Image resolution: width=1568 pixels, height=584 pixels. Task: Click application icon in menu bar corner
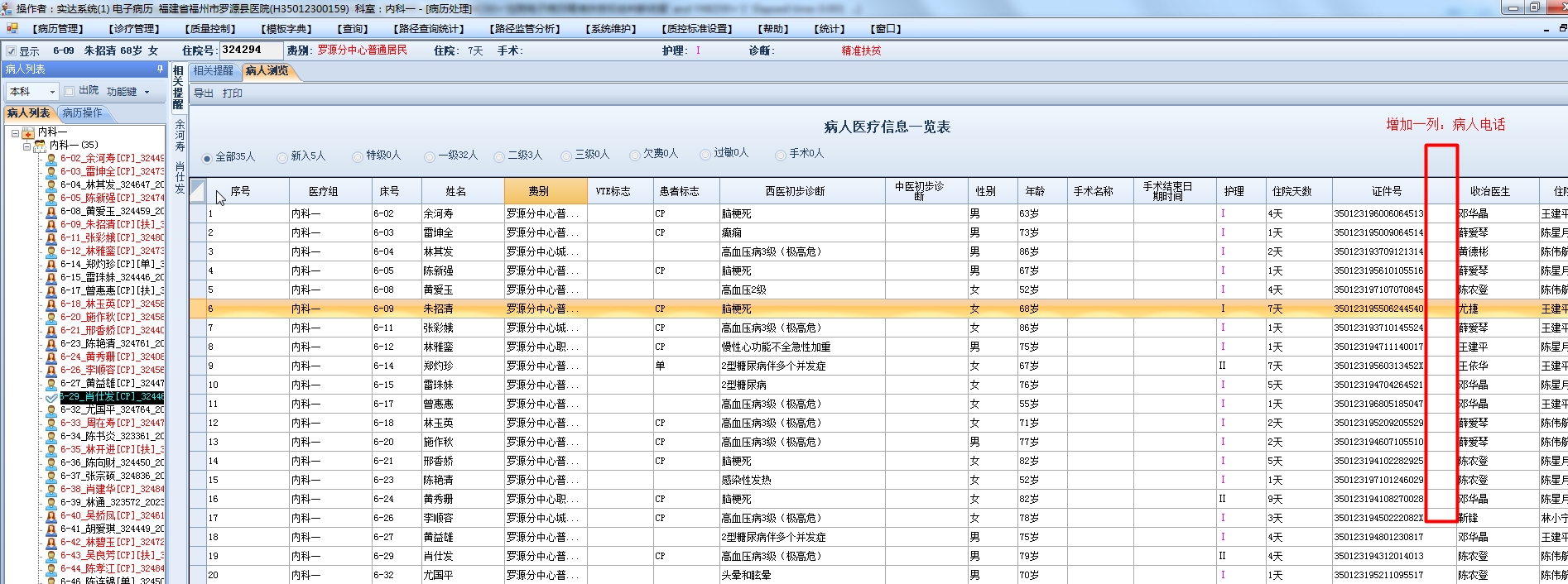click(12, 28)
